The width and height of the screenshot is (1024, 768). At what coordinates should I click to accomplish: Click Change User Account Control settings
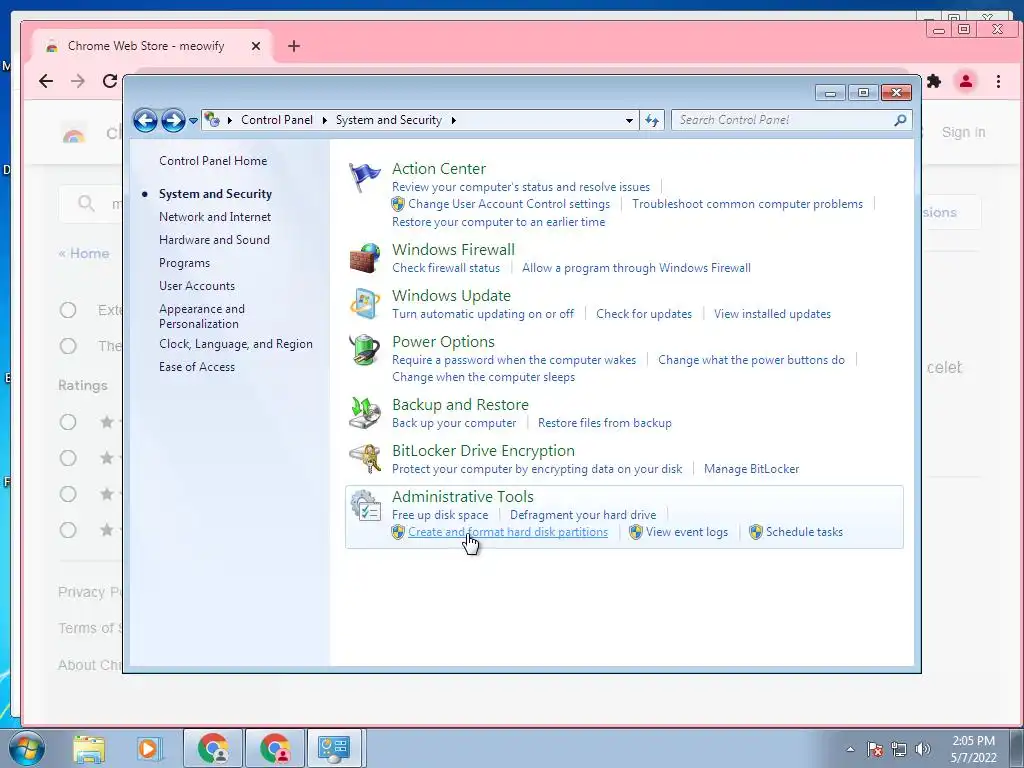[x=509, y=204]
